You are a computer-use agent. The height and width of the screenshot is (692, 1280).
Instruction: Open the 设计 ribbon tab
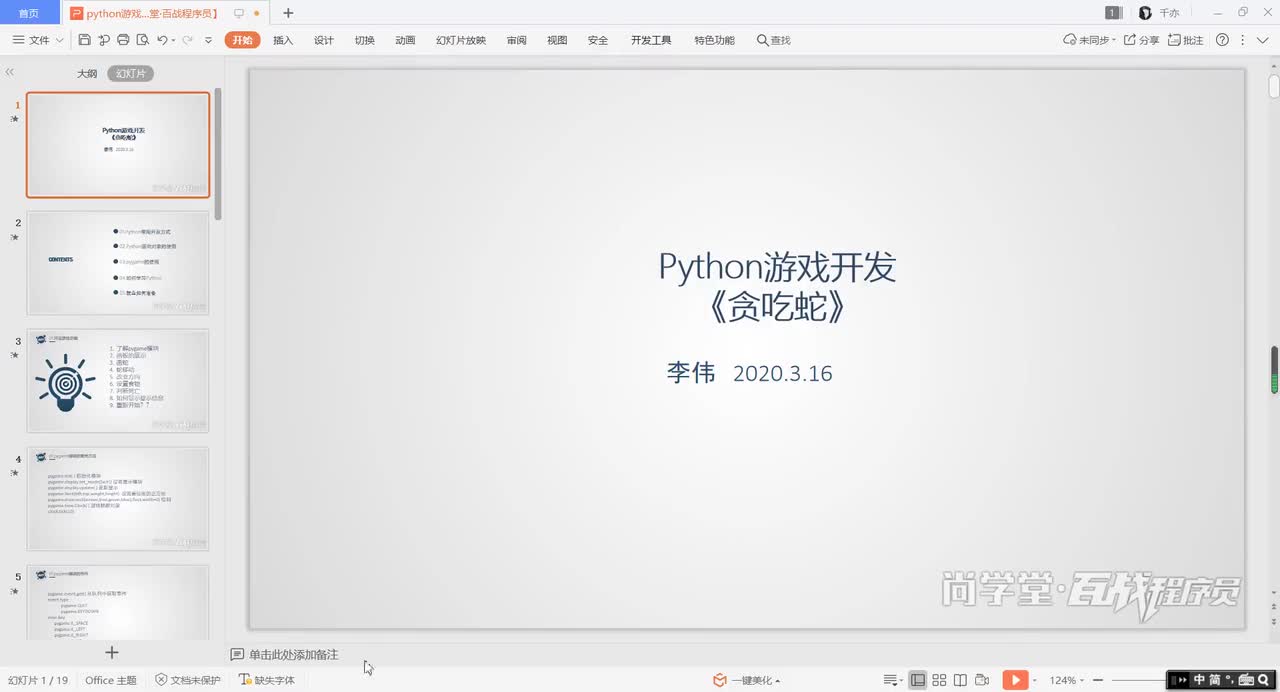tap(324, 40)
